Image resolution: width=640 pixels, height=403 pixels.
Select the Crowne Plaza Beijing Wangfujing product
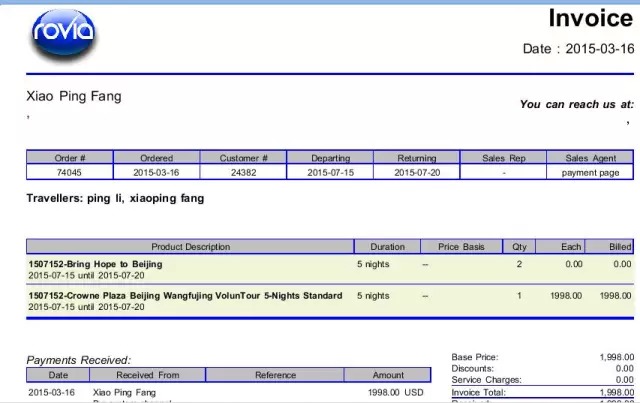coord(185,296)
